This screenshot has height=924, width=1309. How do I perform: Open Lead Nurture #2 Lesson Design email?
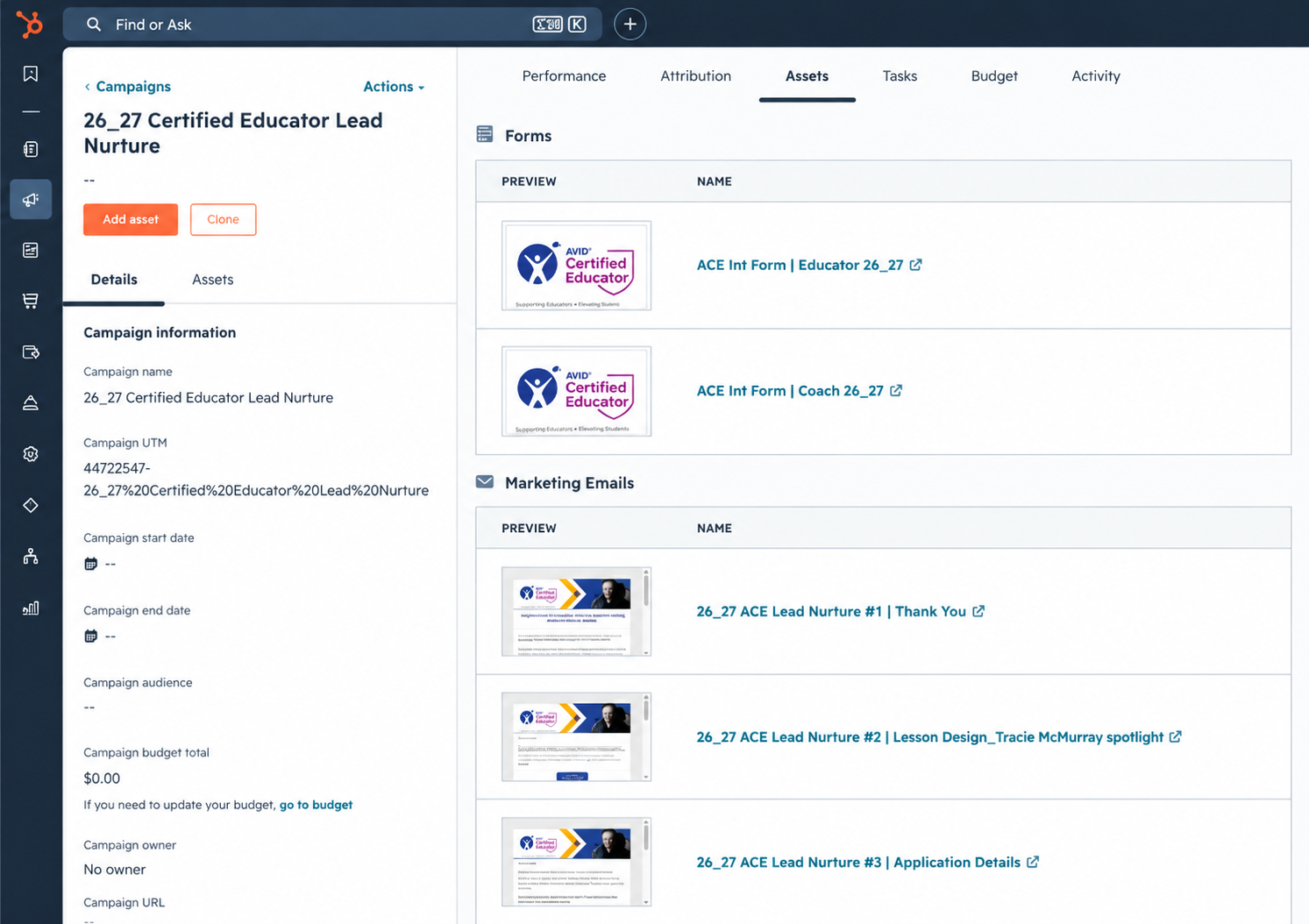930,736
